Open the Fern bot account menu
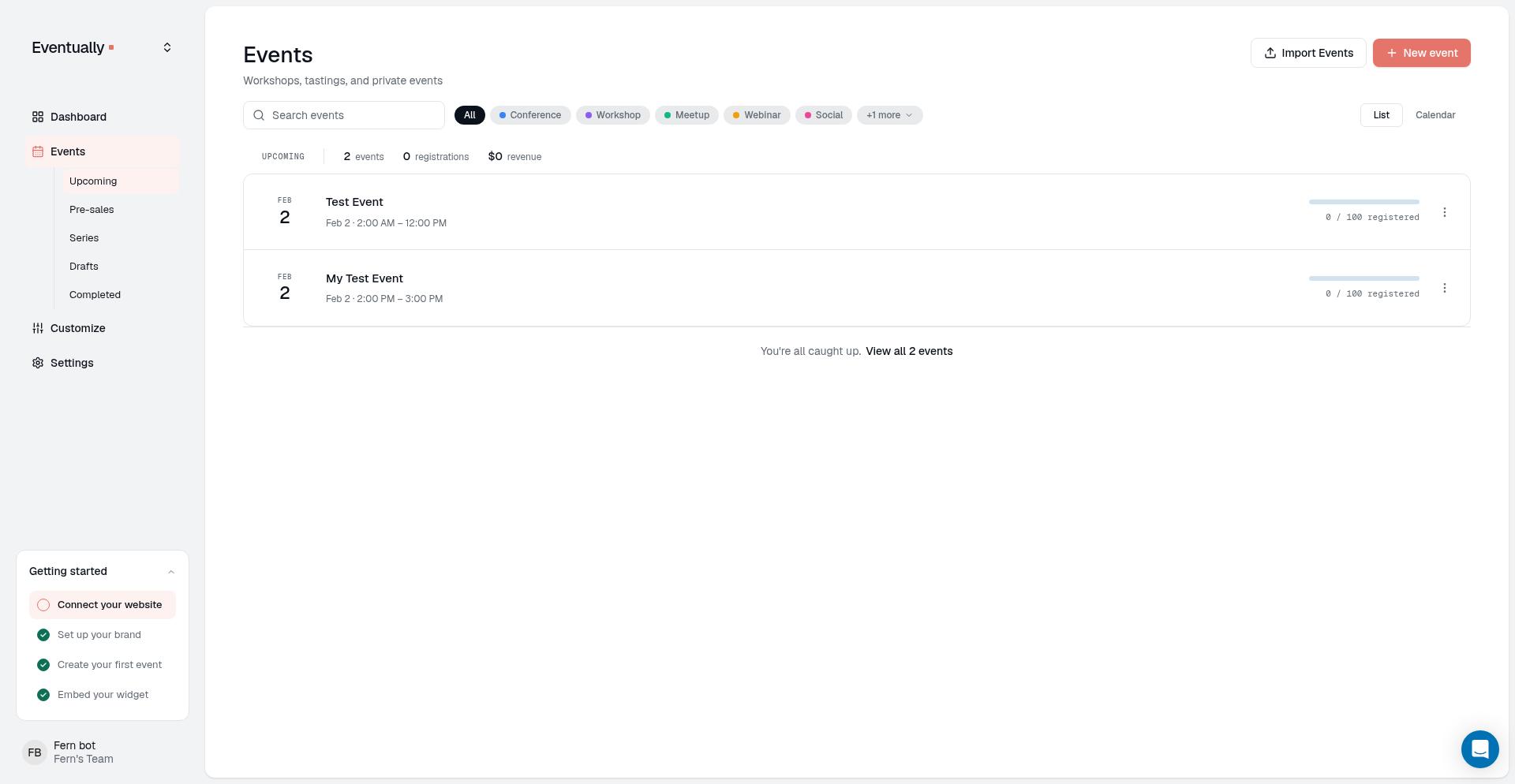 click(x=103, y=752)
